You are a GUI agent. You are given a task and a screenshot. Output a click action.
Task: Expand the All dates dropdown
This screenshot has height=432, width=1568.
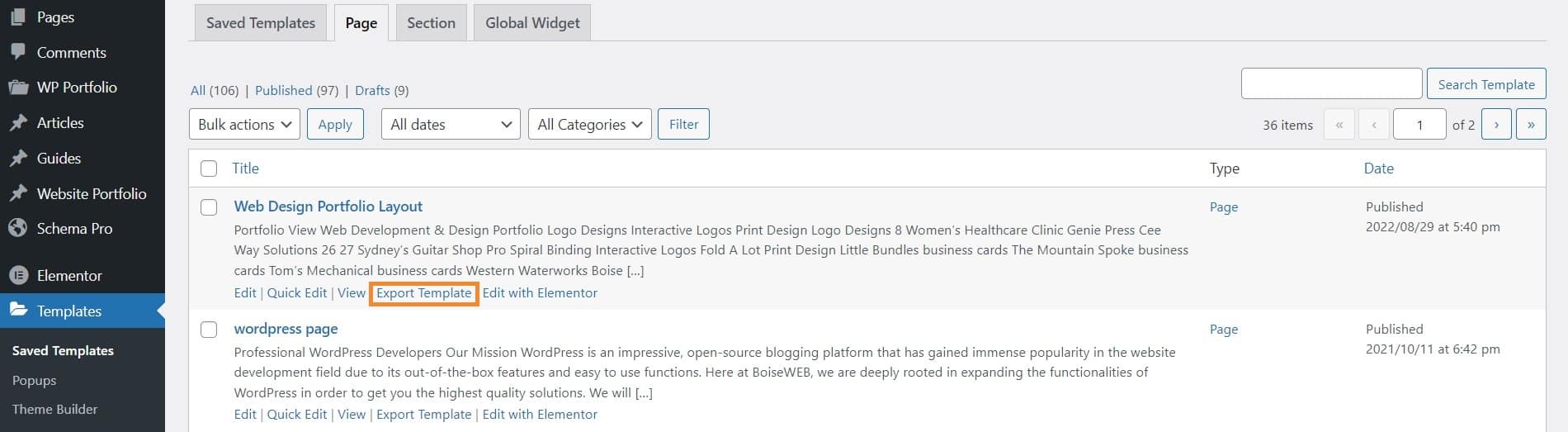click(x=451, y=124)
